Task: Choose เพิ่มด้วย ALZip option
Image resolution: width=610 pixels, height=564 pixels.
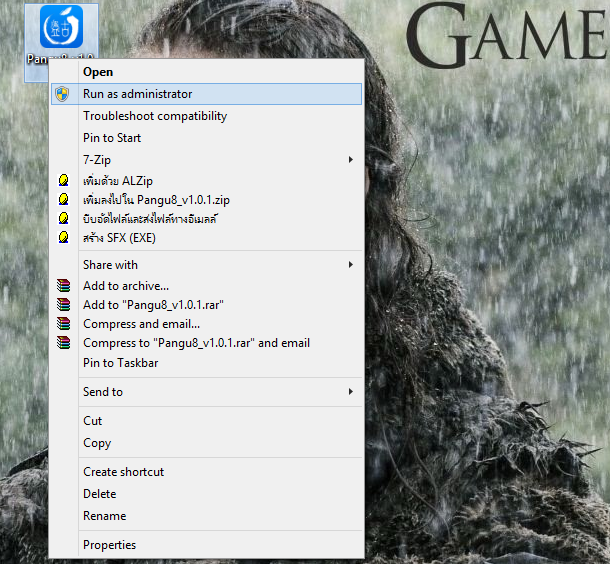Action: (x=207, y=181)
